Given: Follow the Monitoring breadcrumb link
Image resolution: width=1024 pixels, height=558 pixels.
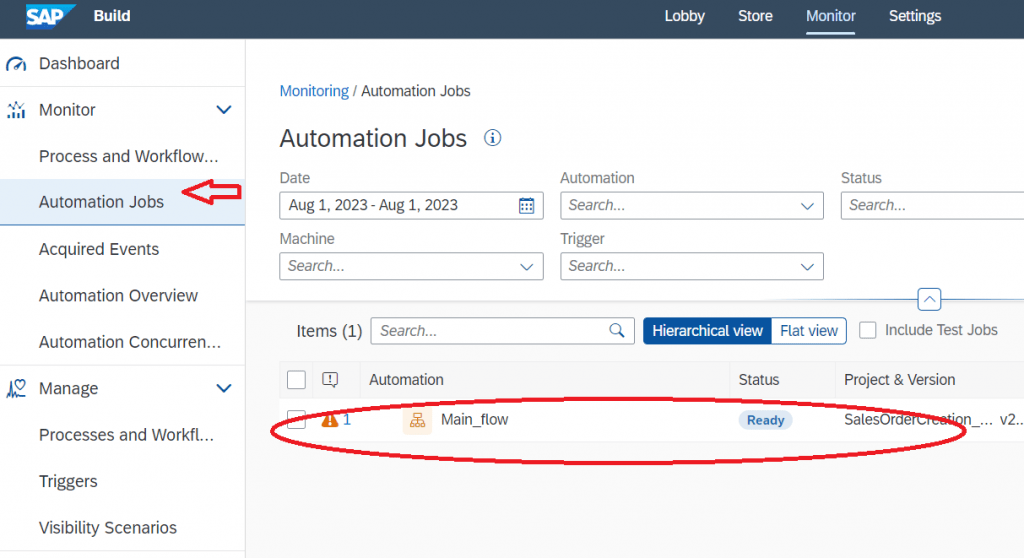Looking at the screenshot, I should coord(314,91).
